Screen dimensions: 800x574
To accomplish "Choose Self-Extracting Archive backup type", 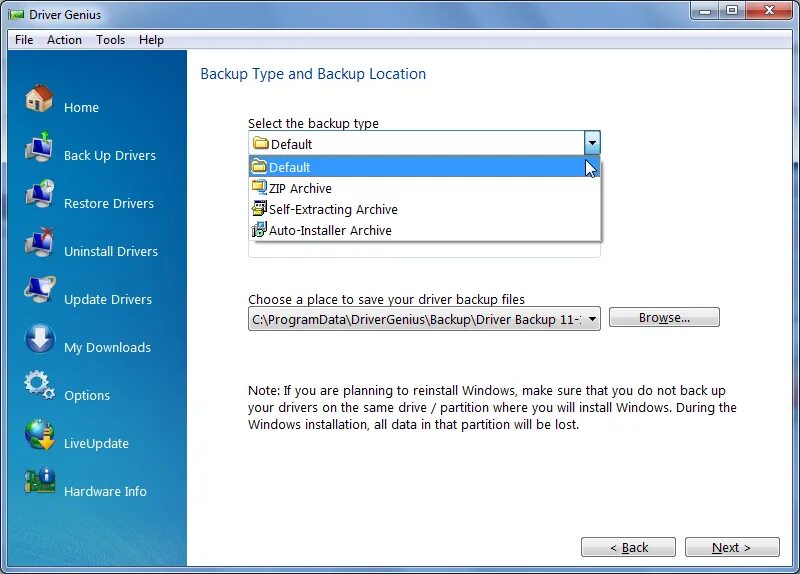I will (424, 209).
